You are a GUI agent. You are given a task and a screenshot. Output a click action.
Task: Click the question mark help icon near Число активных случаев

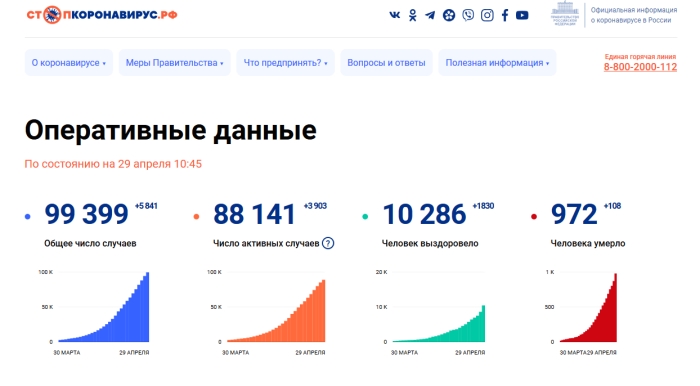(328, 243)
